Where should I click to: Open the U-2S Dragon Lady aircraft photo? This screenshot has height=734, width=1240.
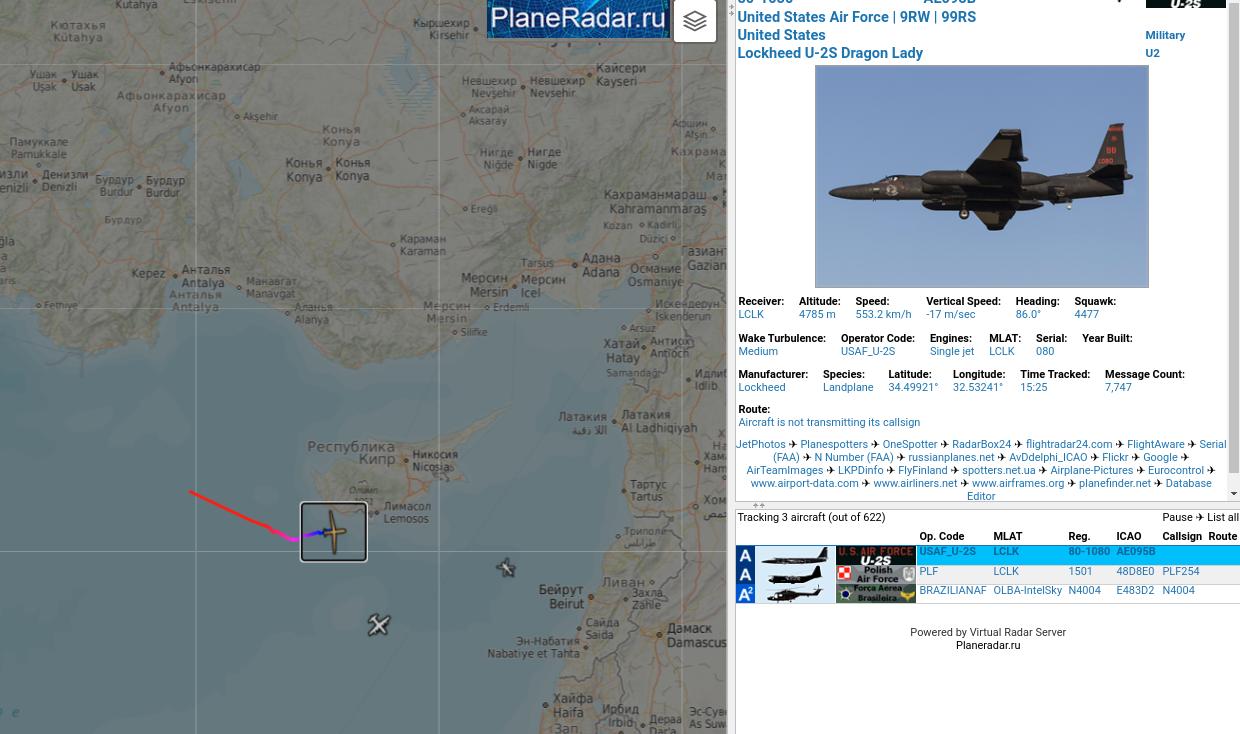coord(981,177)
